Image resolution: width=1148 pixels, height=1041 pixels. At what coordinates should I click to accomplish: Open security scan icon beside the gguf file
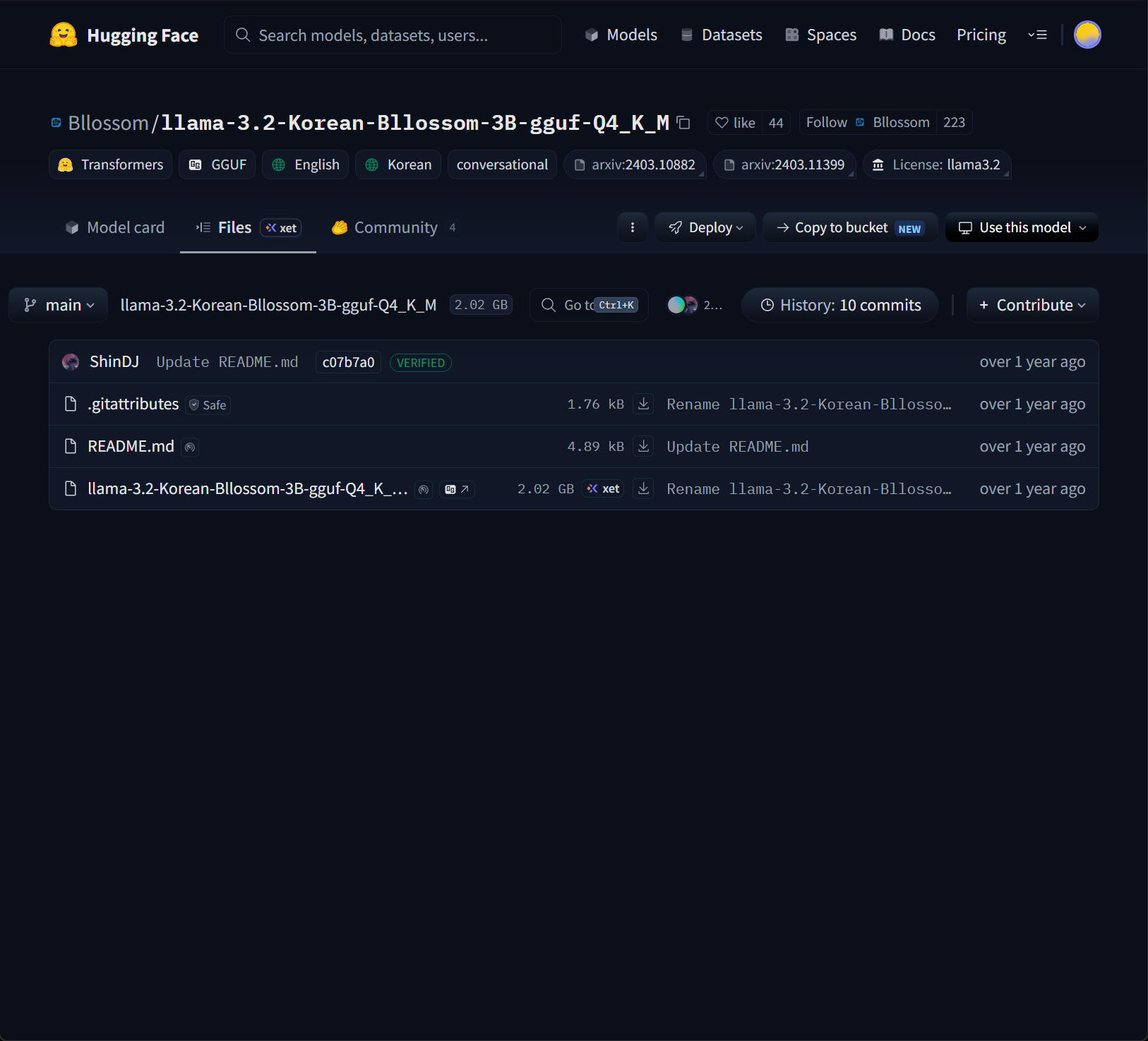pyautogui.click(x=424, y=490)
